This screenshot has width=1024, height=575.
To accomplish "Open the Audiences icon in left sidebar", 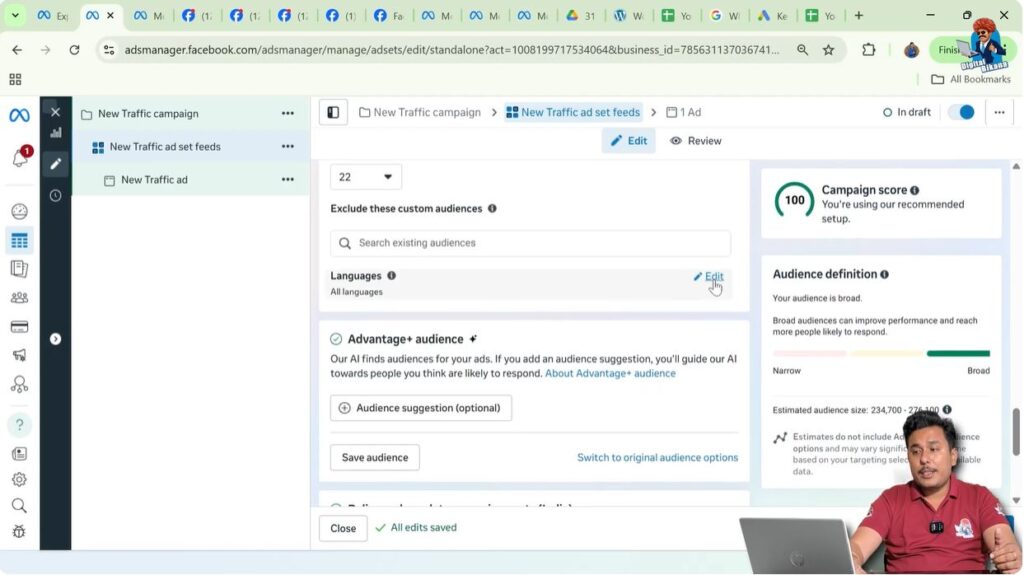I will 19,297.
